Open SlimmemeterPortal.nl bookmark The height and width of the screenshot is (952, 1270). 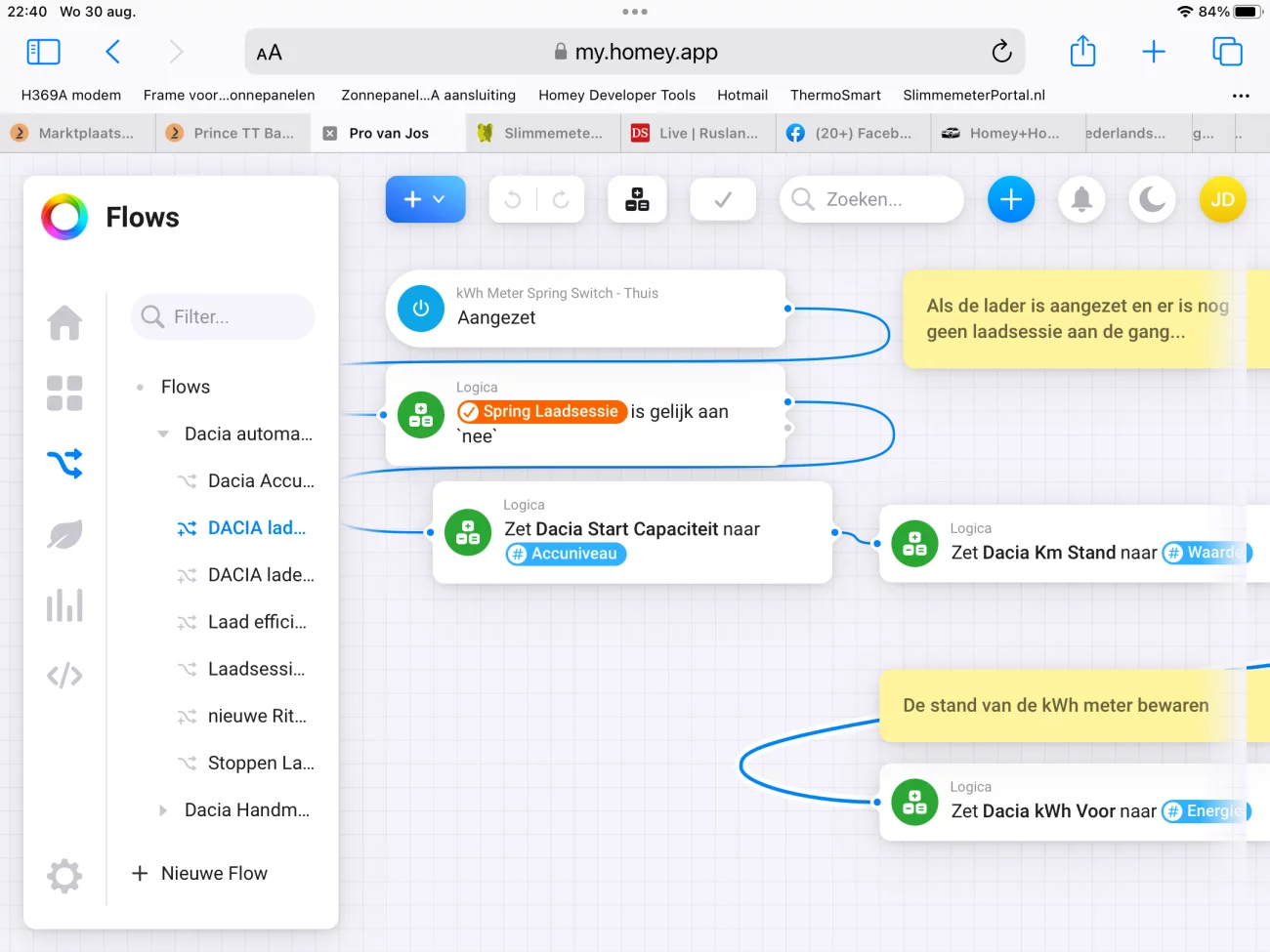[974, 95]
